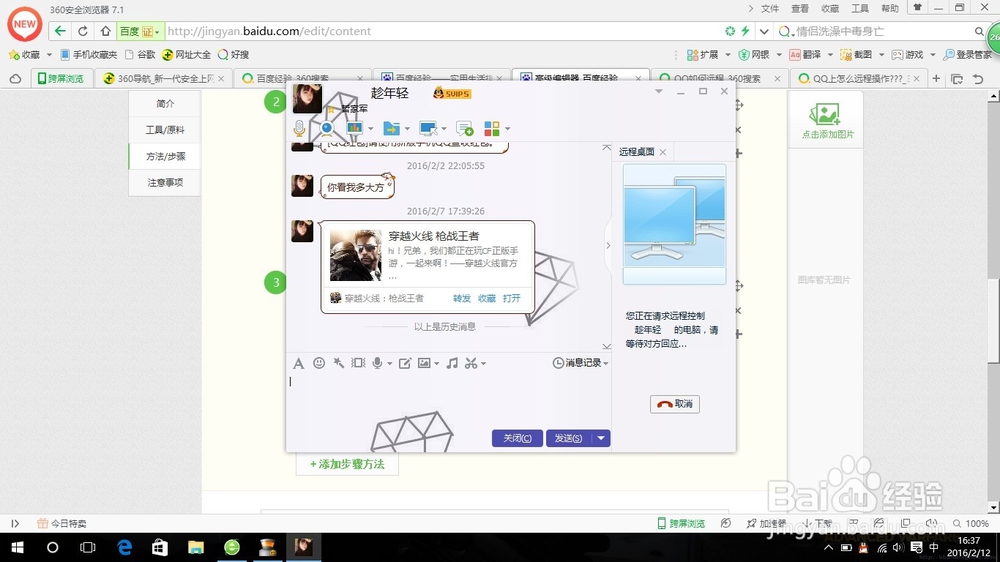The image size is (1000, 562).
Task: Select the 工具/原料 sidebar section
Action: pos(165,129)
